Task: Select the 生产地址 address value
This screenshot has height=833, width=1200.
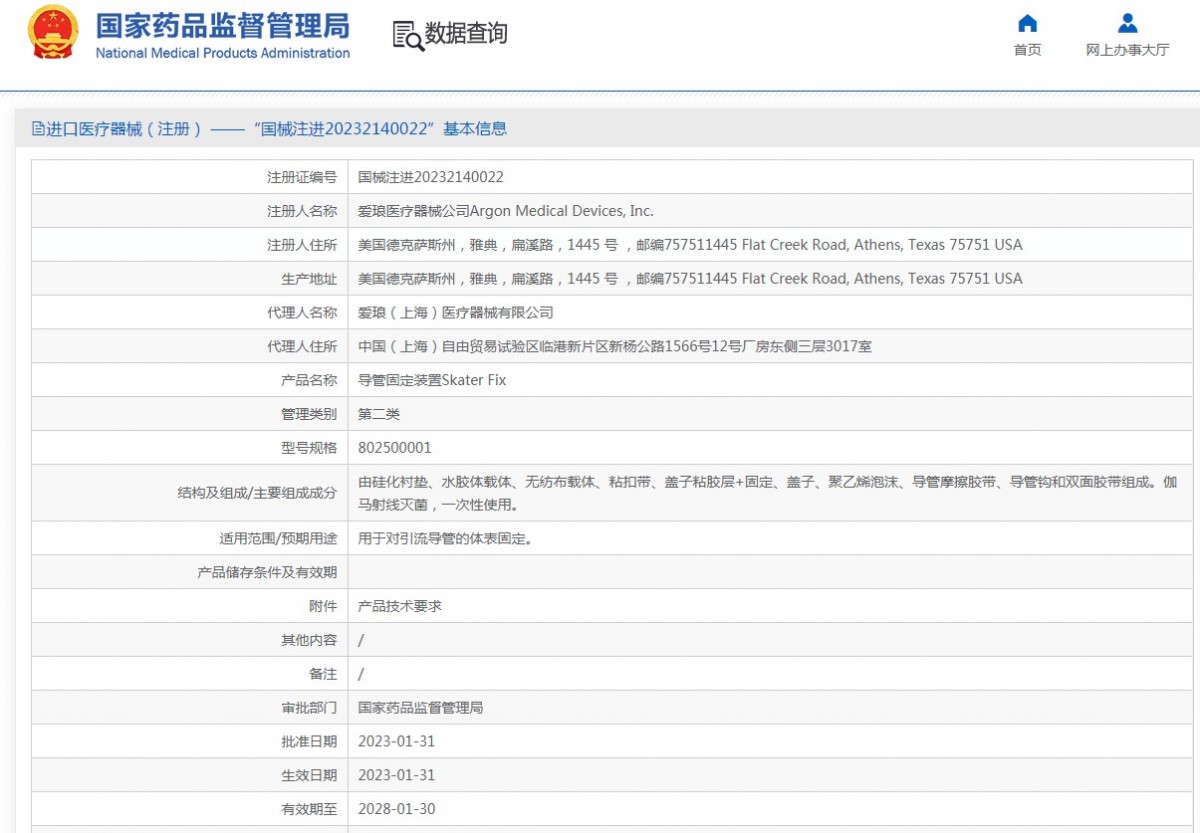Action: coord(690,279)
